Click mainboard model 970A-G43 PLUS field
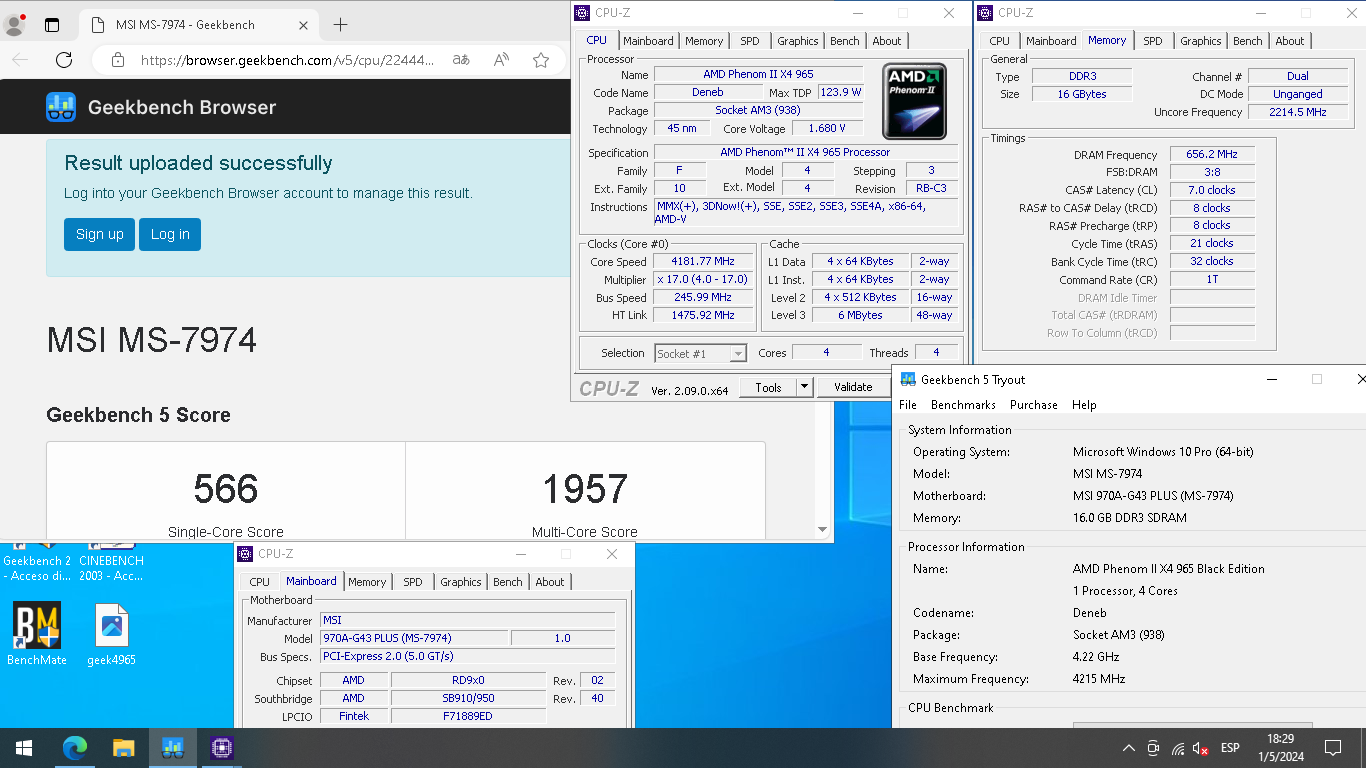This screenshot has height=768, width=1366. point(415,638)
